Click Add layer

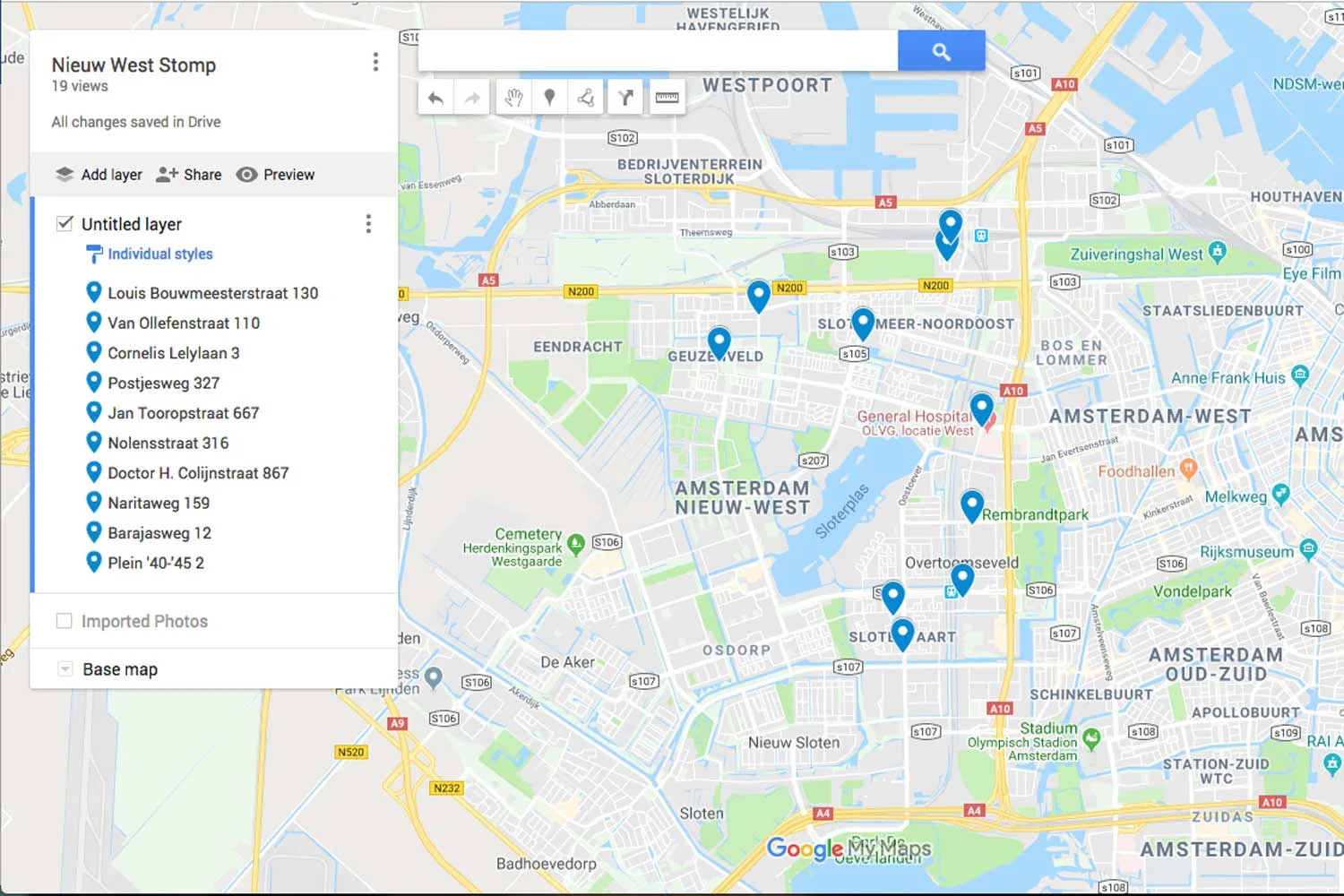pyautogui.click(x=99, y=175)
